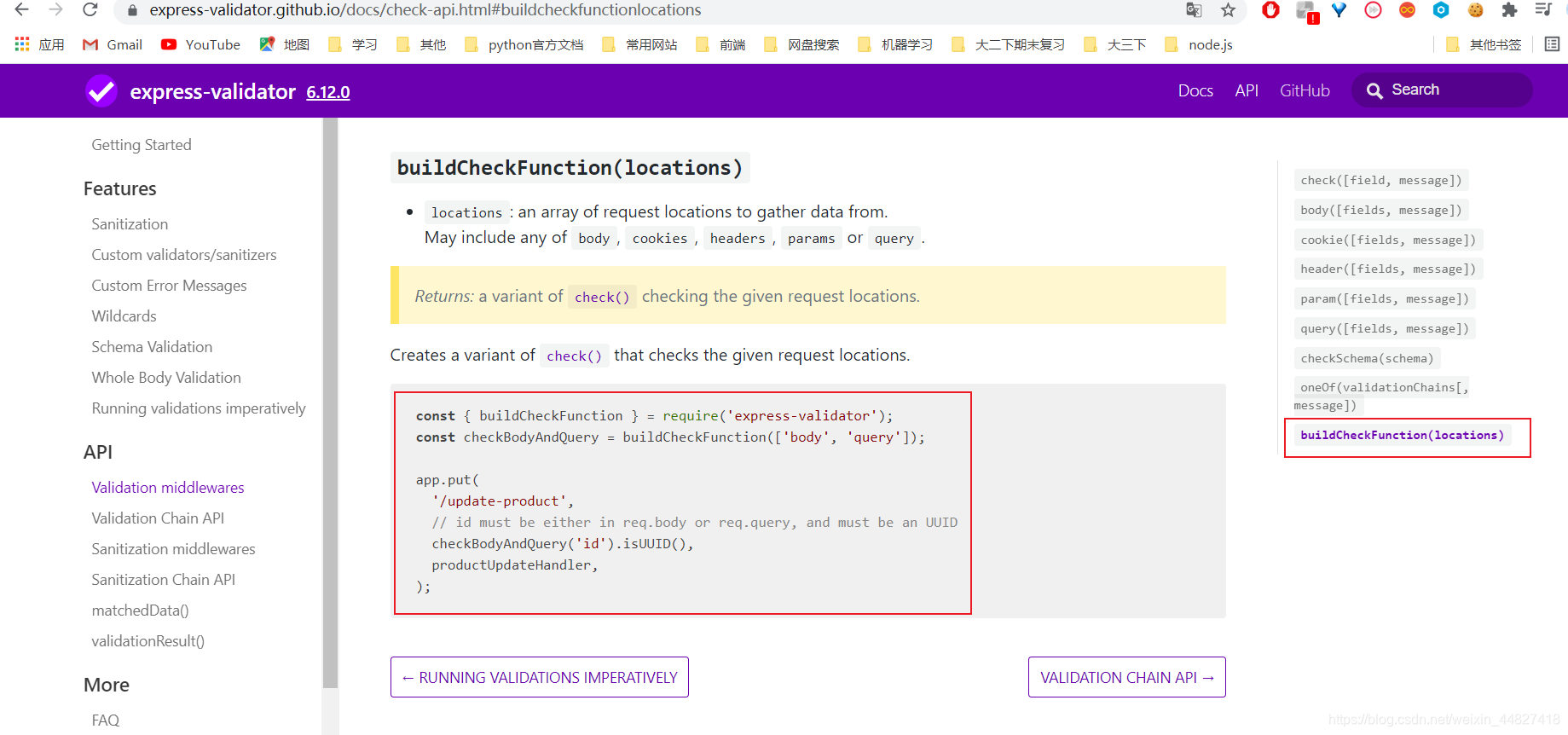Image resolution: width=1568 pixels, height=735 pixels.
Task: Go to Running Validations Imperatively page
Action: point(540,677)
